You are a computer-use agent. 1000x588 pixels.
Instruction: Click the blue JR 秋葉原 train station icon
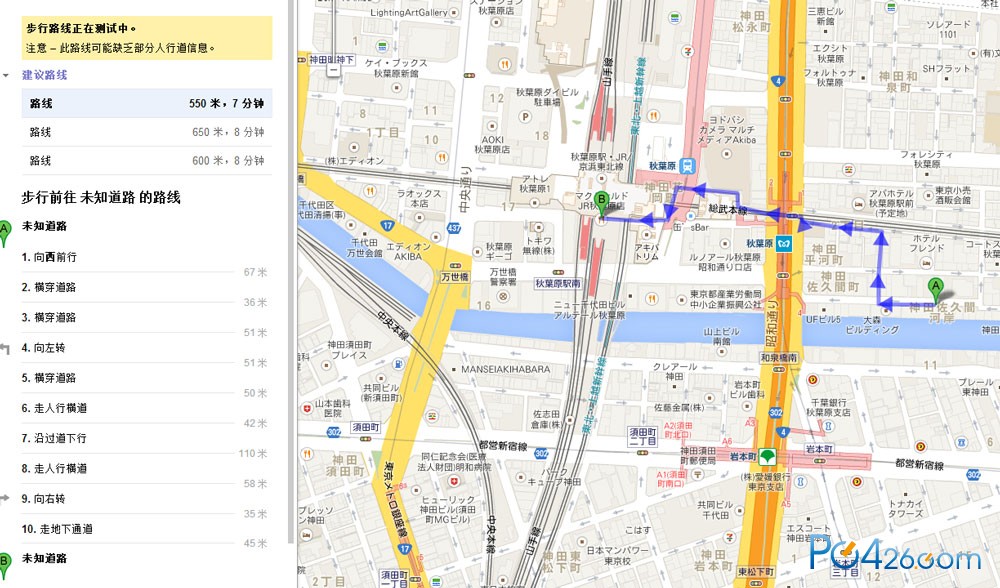[688, 166]
